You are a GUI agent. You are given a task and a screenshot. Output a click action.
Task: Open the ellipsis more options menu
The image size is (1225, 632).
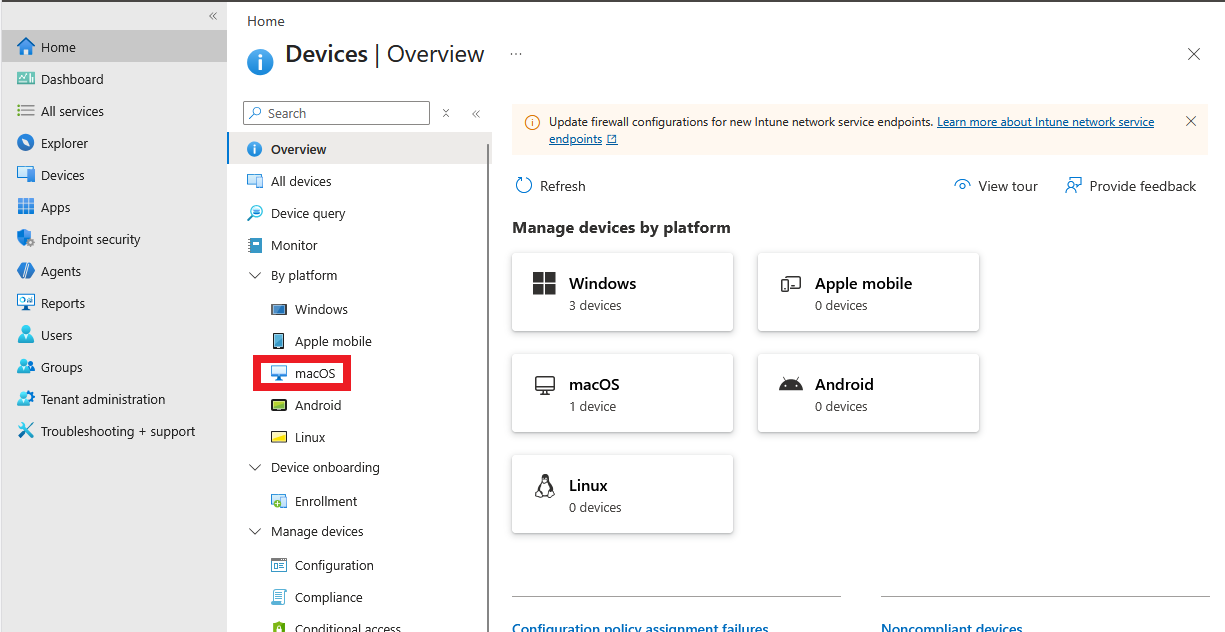[516, 54]
